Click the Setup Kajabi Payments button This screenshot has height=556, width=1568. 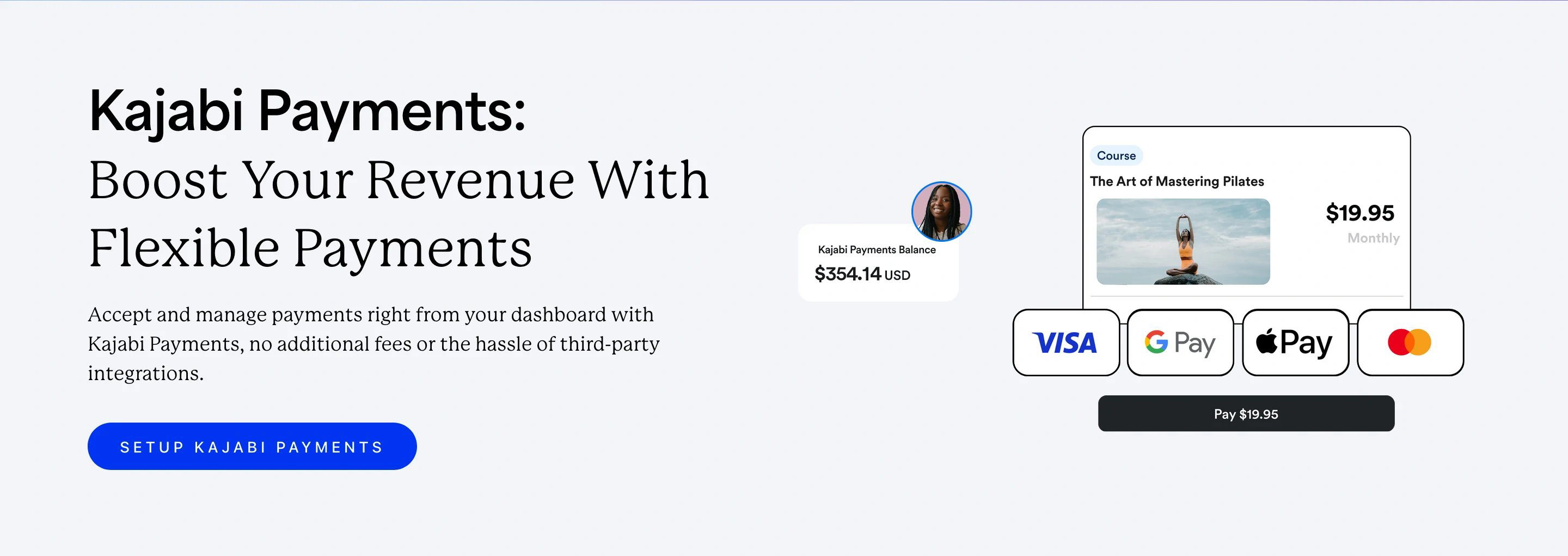[252, 447]
